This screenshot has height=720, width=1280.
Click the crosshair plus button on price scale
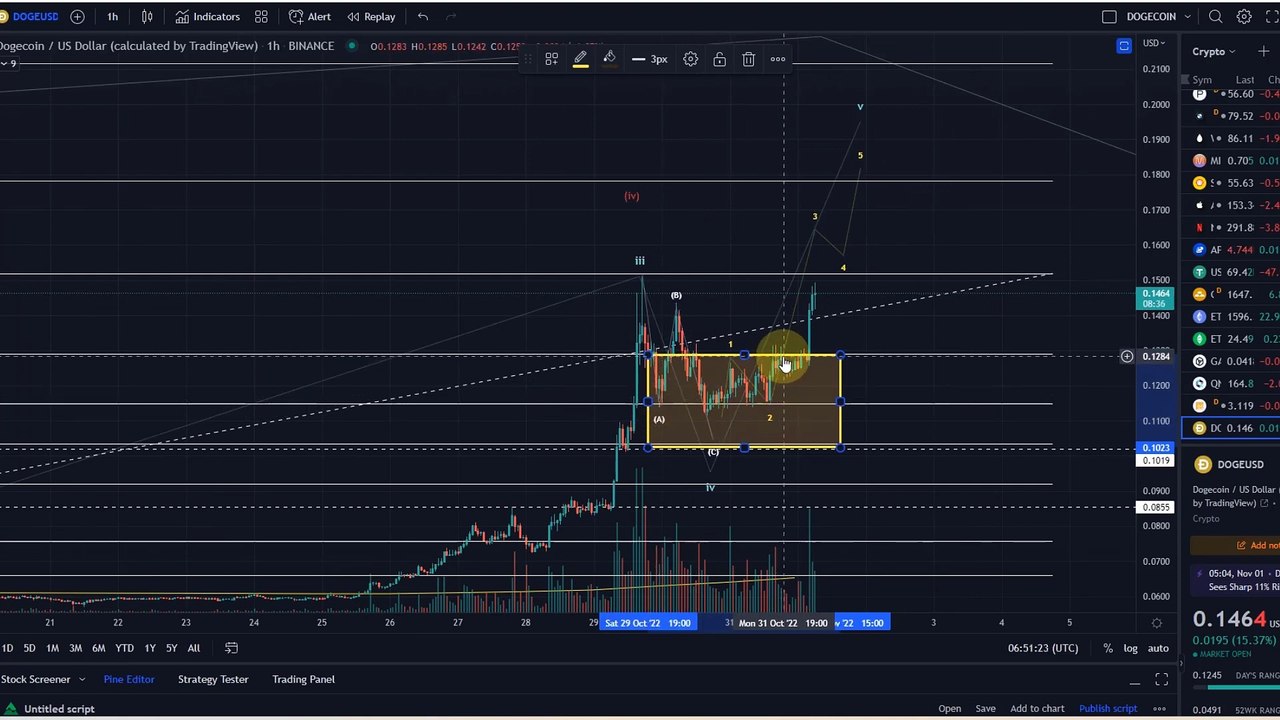[1126, 356]
